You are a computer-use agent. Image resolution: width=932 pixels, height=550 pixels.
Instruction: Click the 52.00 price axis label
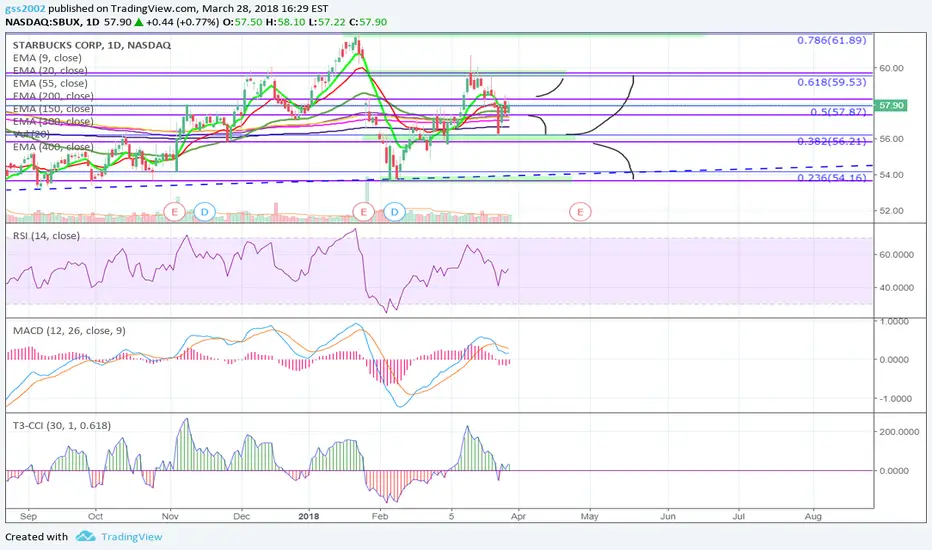pyautogui.click(x=892, y=211)
